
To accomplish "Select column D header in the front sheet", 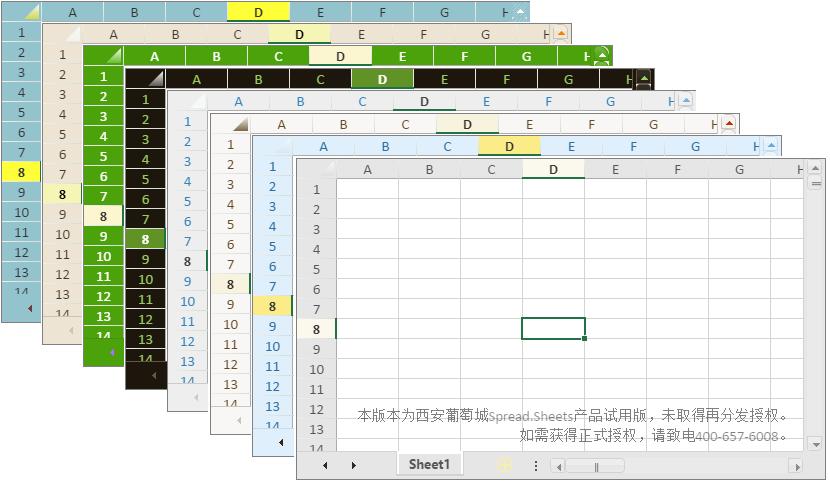I will [x=553, y=169].
